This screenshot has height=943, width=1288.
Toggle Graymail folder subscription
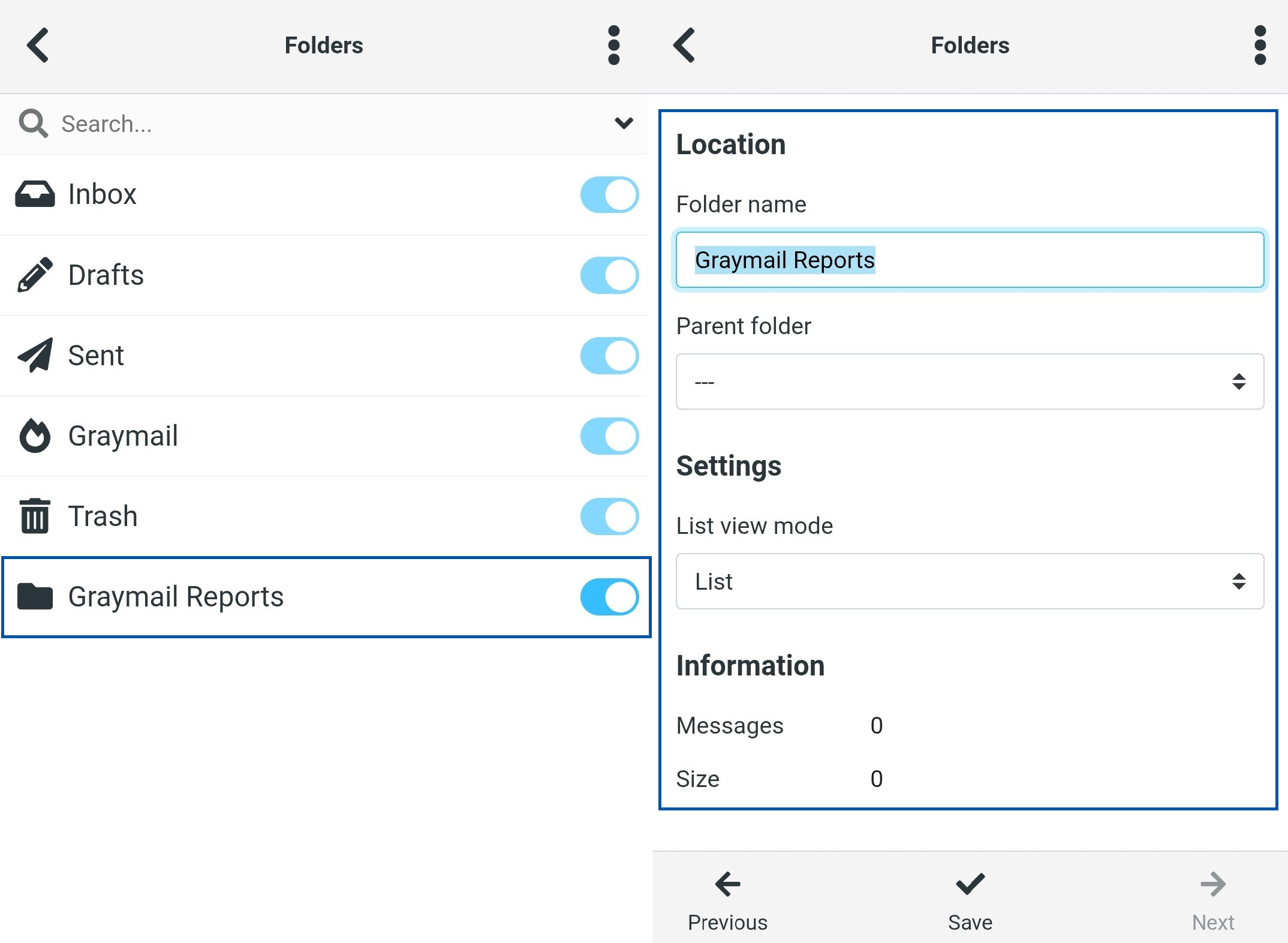click(x=609, y=436)
